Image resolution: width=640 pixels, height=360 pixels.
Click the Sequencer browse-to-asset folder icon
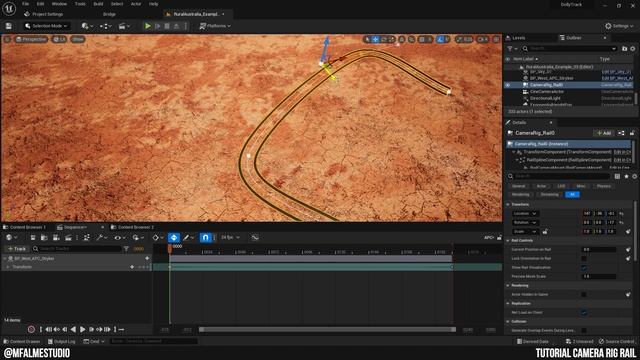44,238
